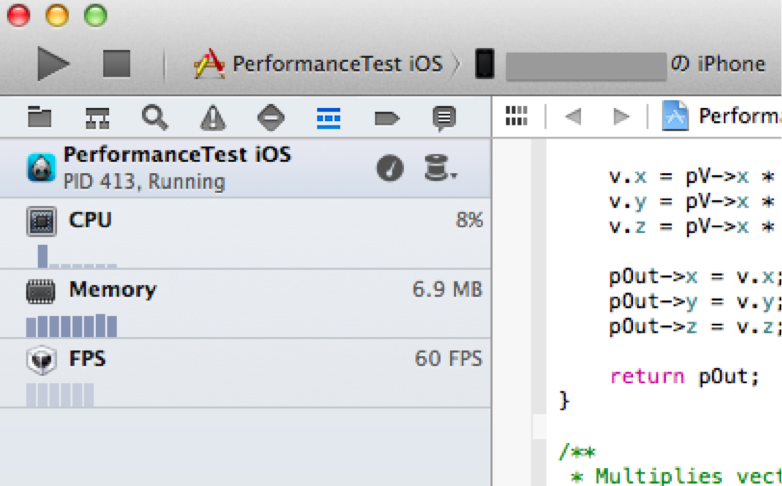
Task: Close the Xcode window with red button
Action: coord(18,15)
